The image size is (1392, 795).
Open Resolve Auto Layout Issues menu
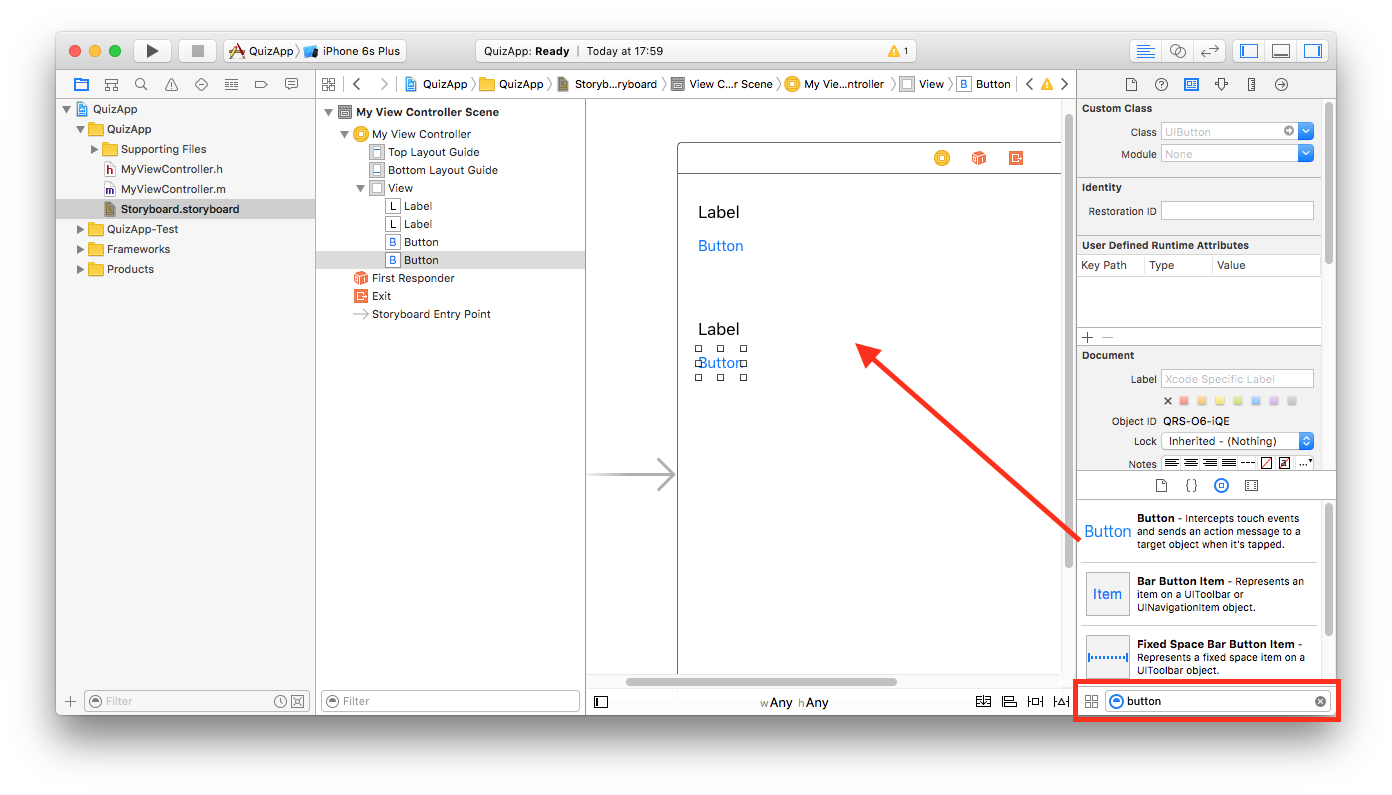coord(1060,702)
